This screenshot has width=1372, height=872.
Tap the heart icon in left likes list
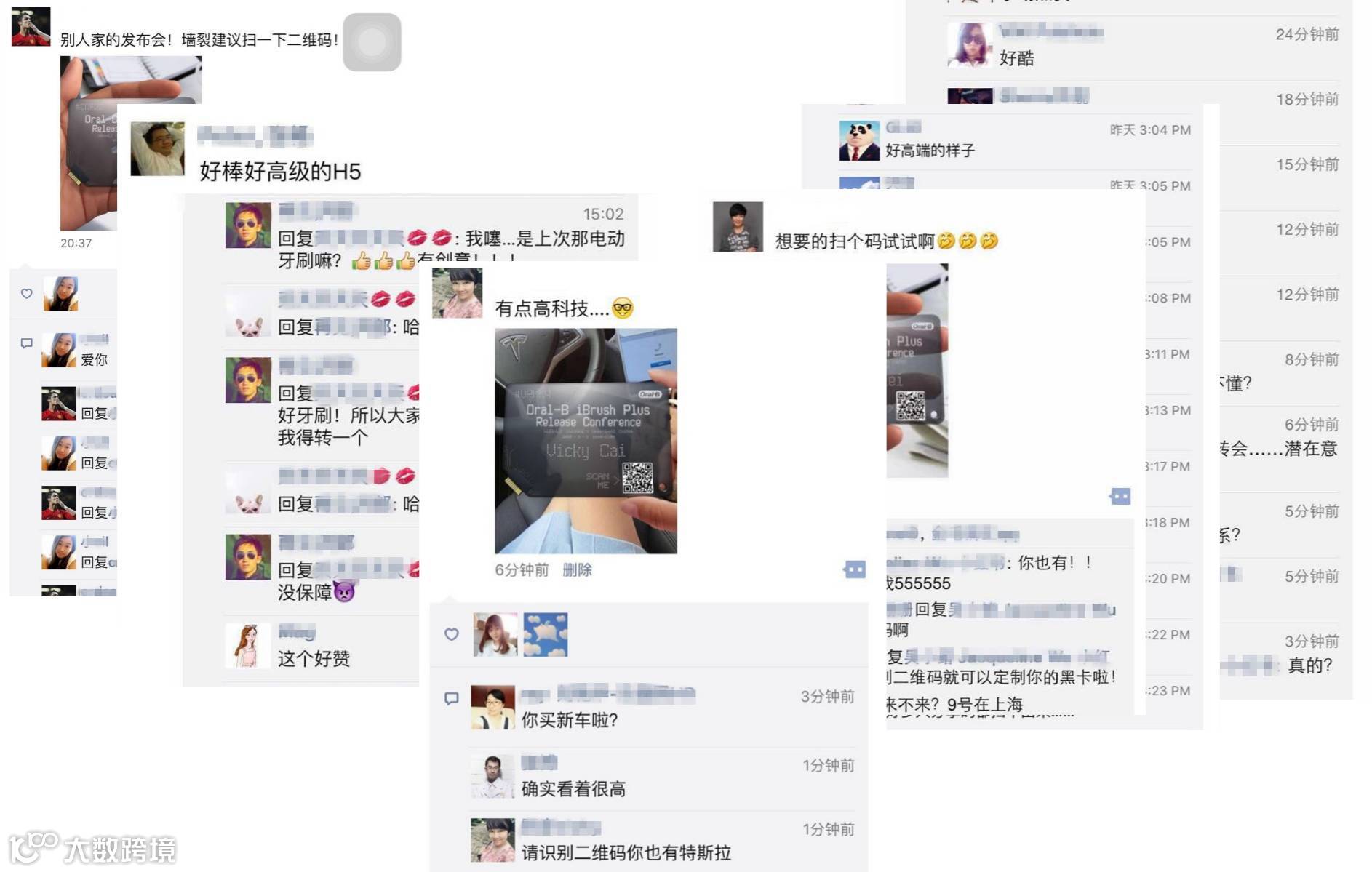(27, 294)
